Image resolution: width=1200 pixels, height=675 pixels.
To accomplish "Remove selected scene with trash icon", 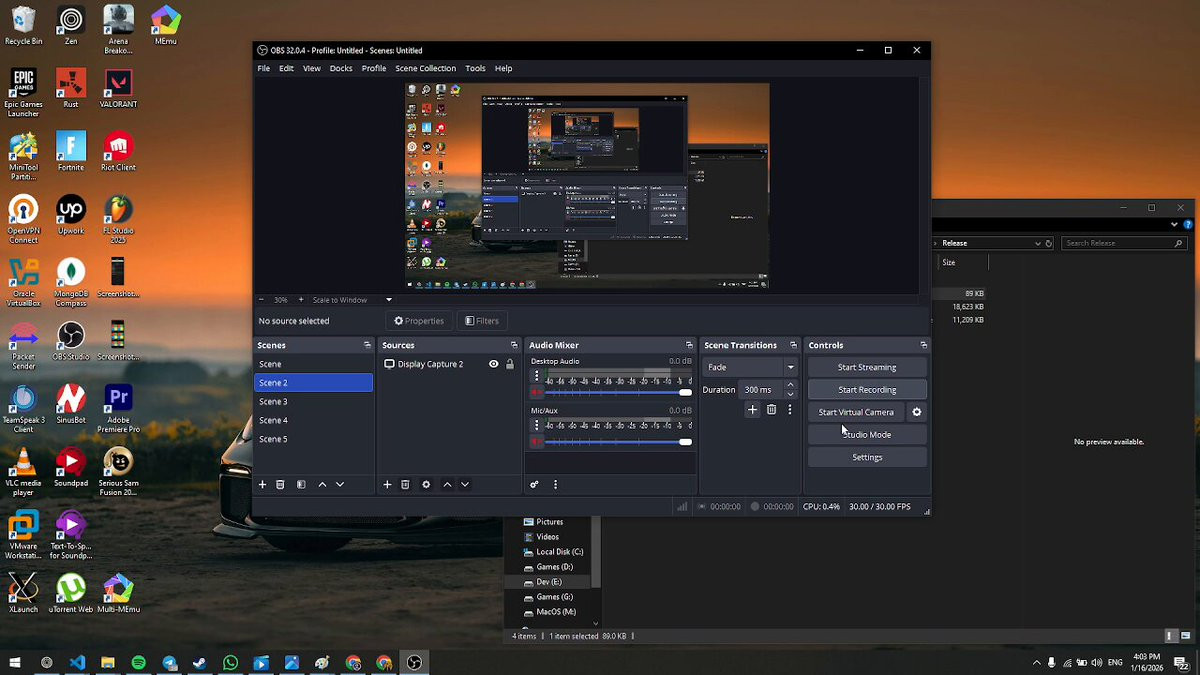I will click(x=281, y=485).
